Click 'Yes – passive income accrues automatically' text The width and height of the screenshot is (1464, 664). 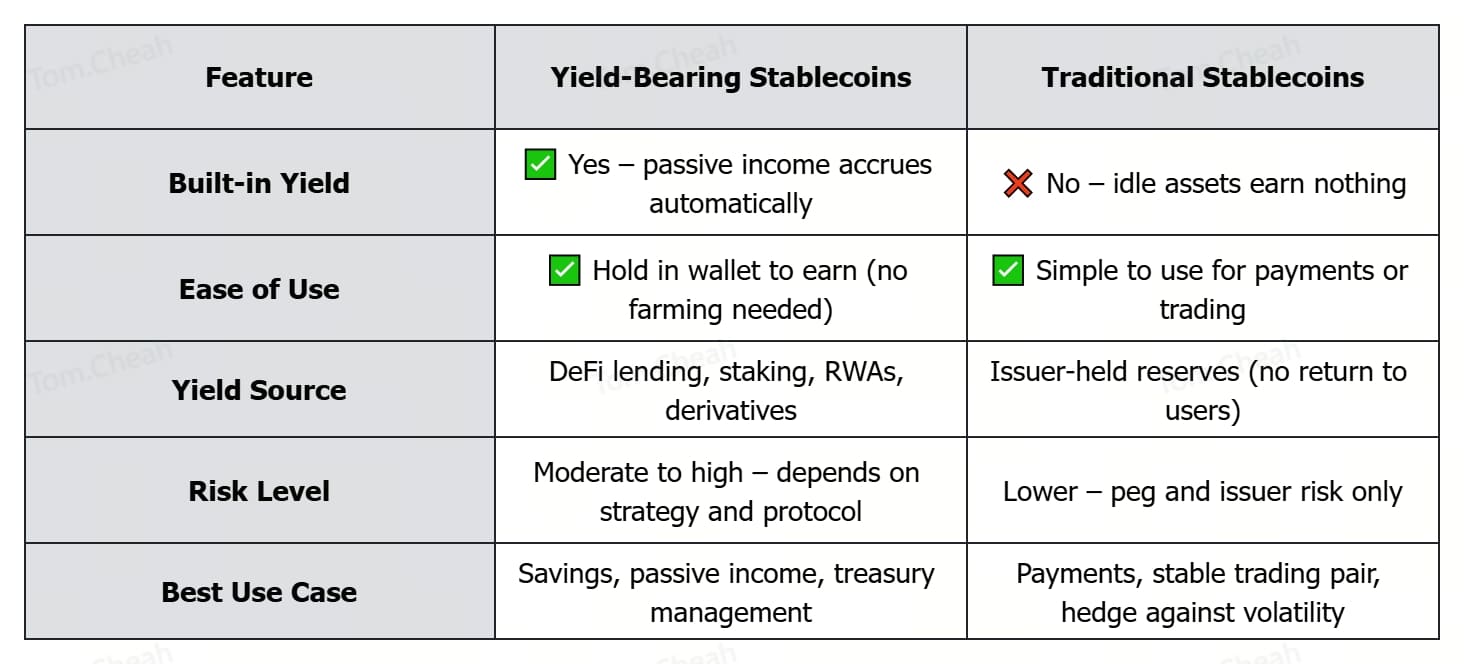[x=748, y=184]
